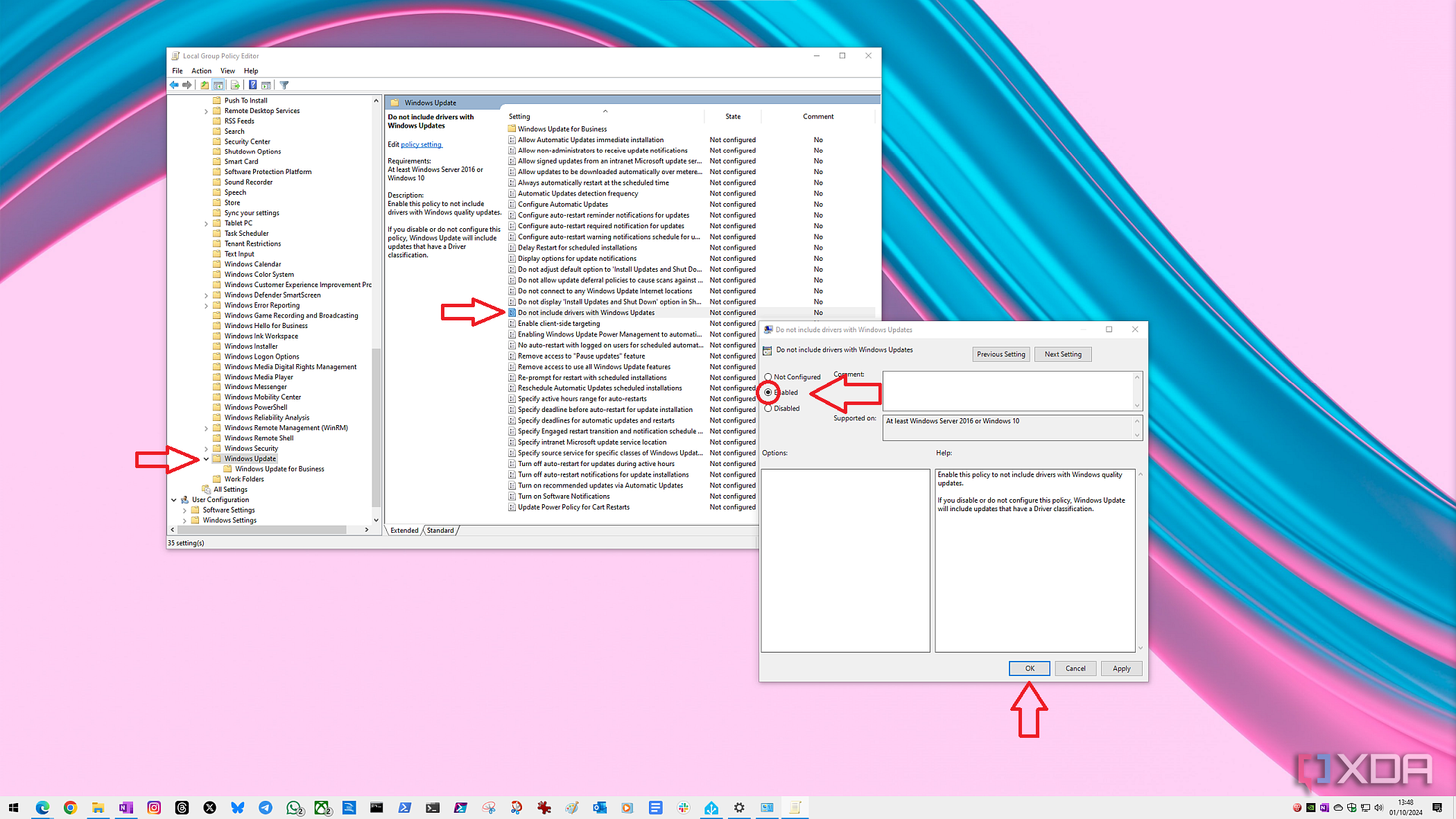Click the Back navigation arrow in the toolbar
Viewport: 1456px width, 819px height.
[174, 85]
